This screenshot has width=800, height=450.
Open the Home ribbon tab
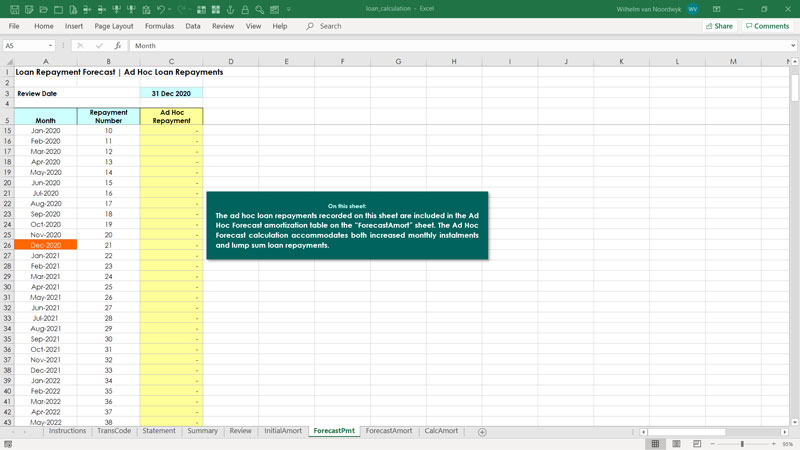point(43,26)
